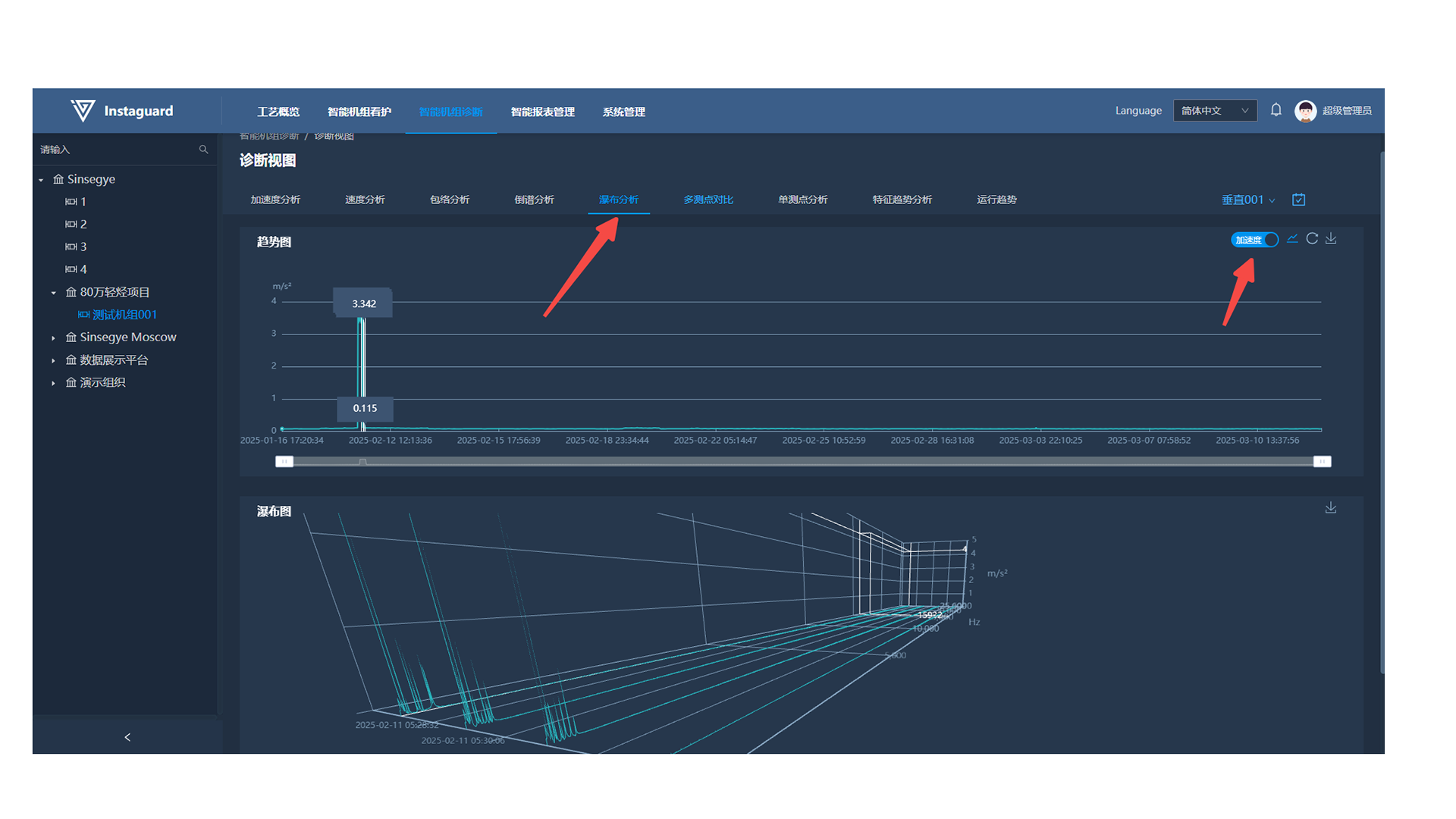Collapse the sidebar with the left chevron

point(127,737)
